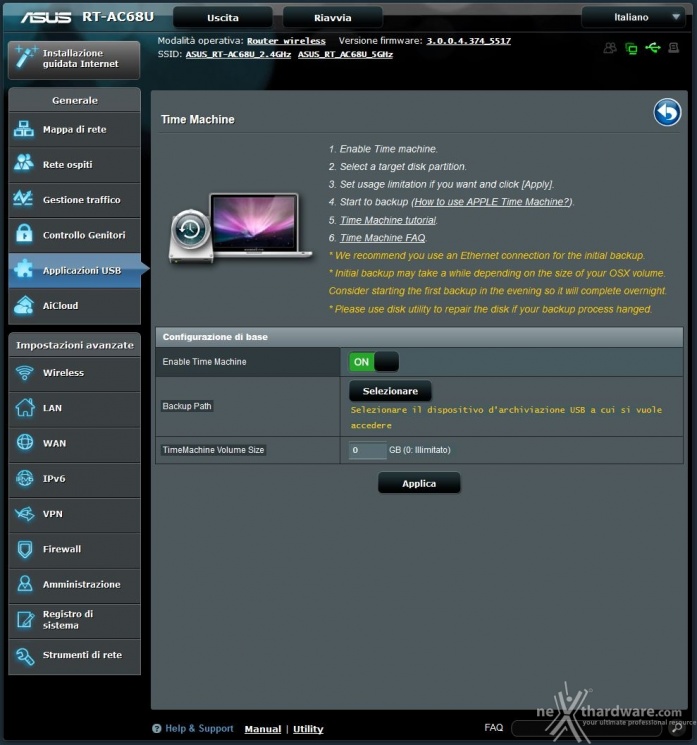Open How to use APPLE Time Machine link
The image size is (697, 745).
pos(492,202)
